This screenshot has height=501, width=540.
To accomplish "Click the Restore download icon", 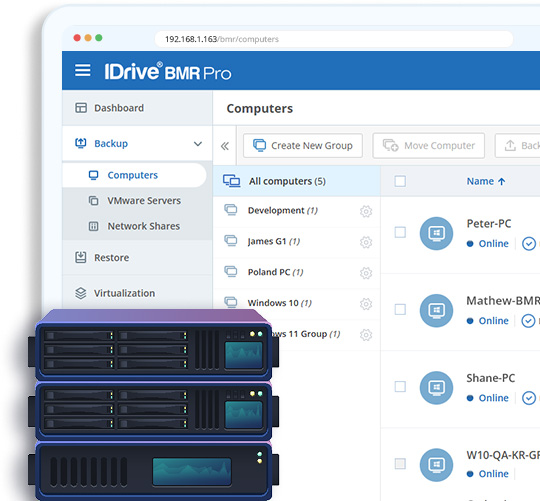I will coord(81,257).
